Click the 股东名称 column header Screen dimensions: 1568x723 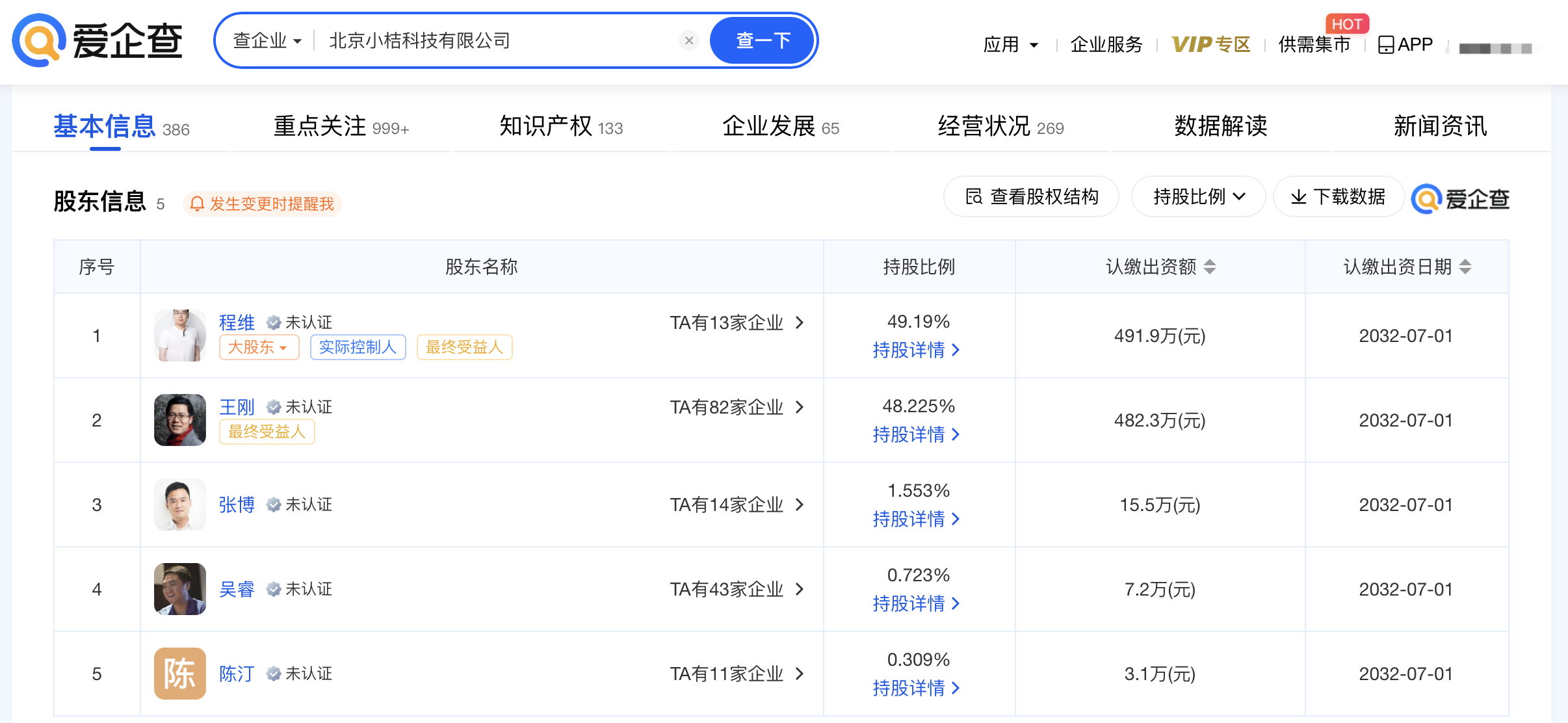tap(482, 267)
